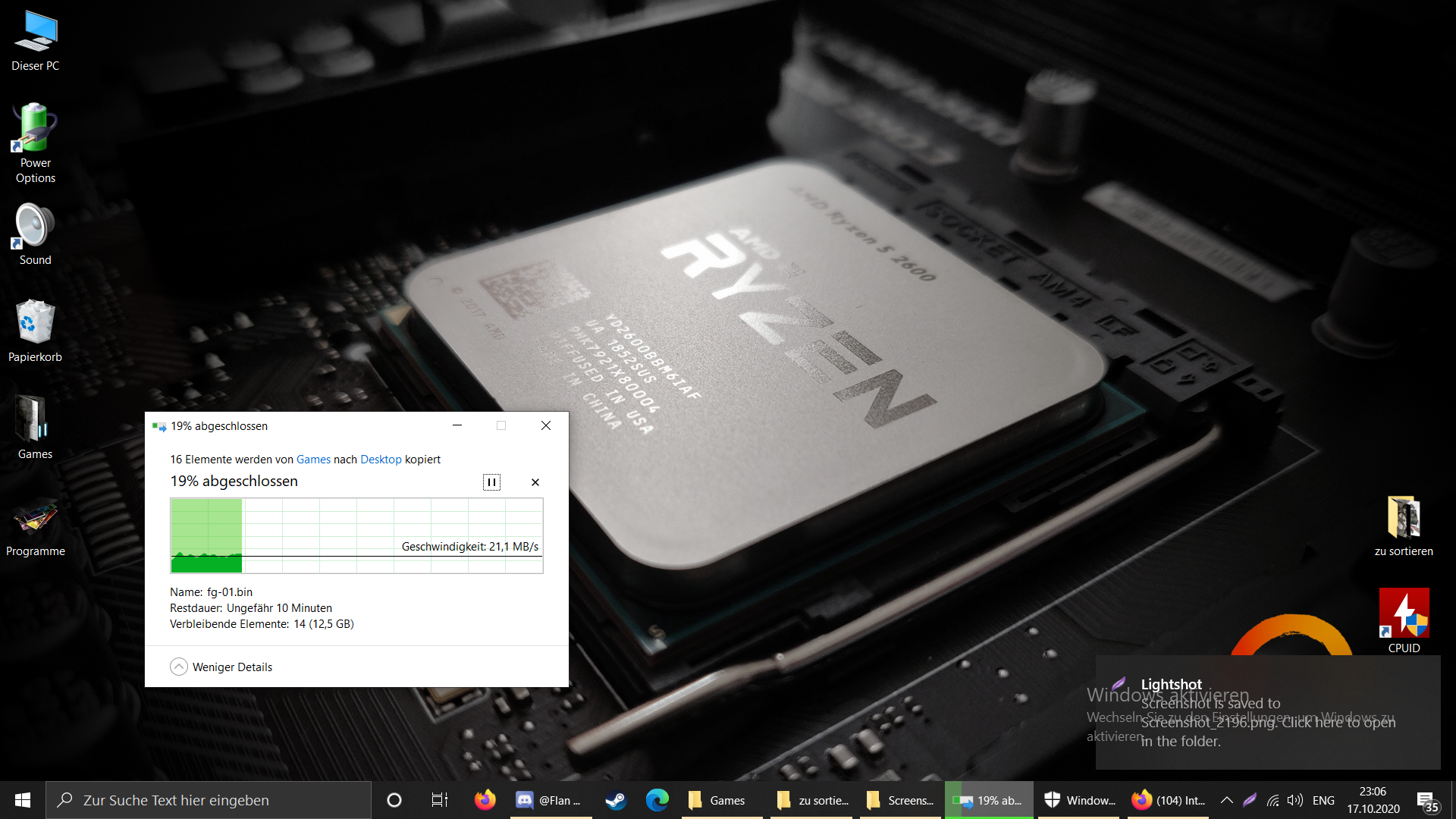This screenshot has height=819, width=1456.
Task: Click the copy speed progress graph
Action: tap(356, 535)
